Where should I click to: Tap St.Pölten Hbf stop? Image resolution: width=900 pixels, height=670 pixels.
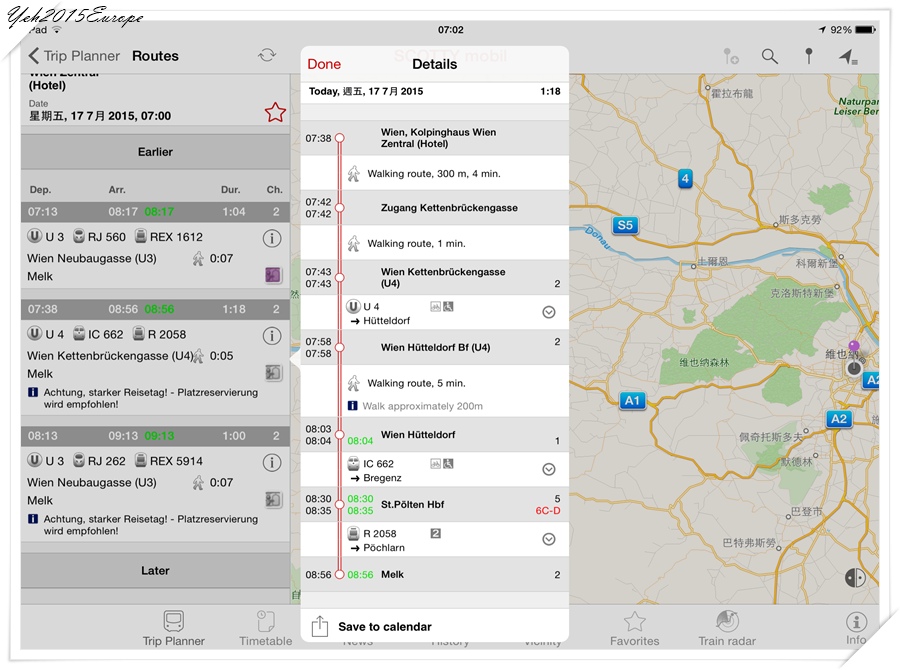click(x=434, y=504)
